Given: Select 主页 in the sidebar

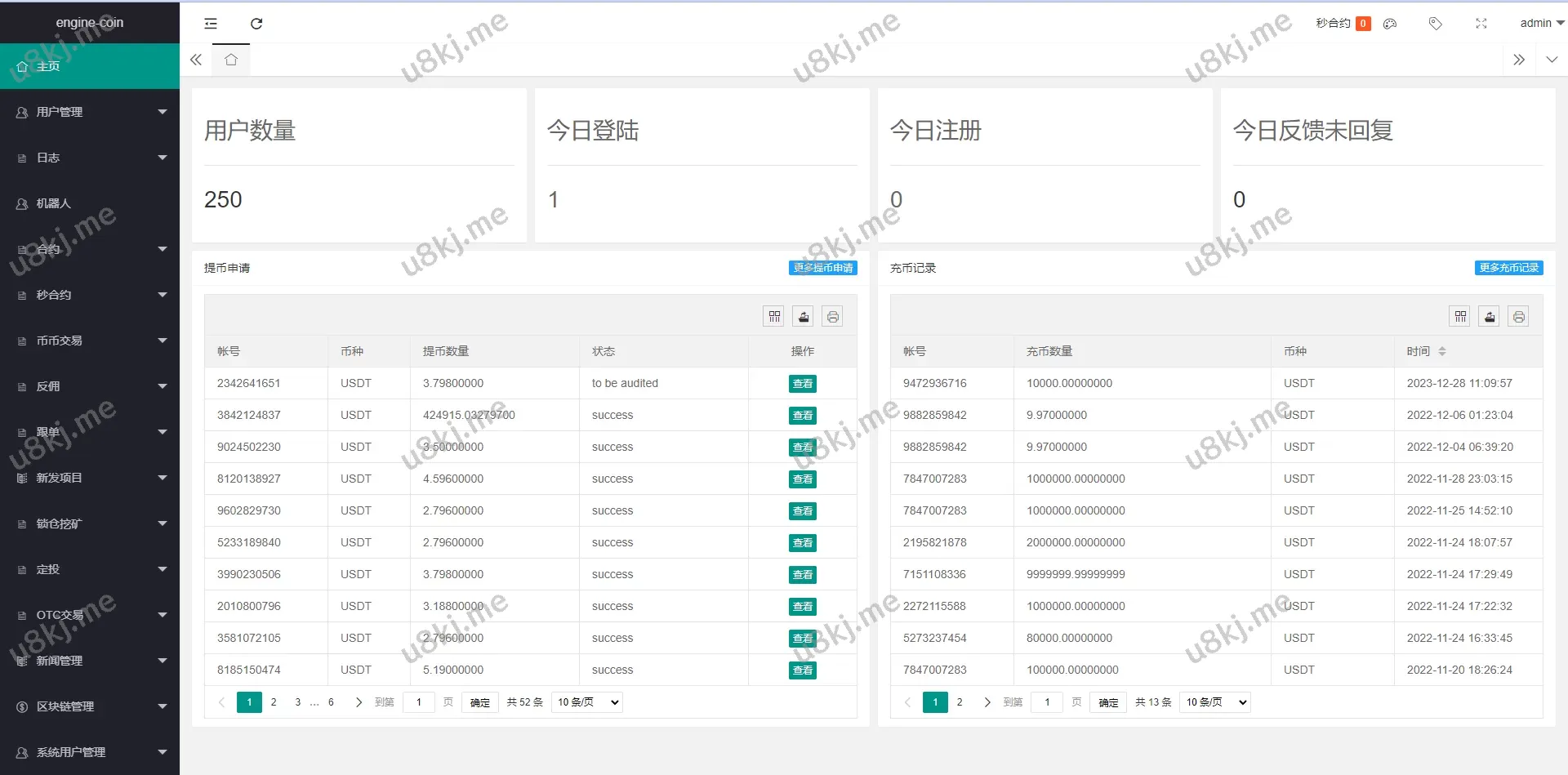Looking at the screenshot, I should pyautogui.click(x=90, y=66).
